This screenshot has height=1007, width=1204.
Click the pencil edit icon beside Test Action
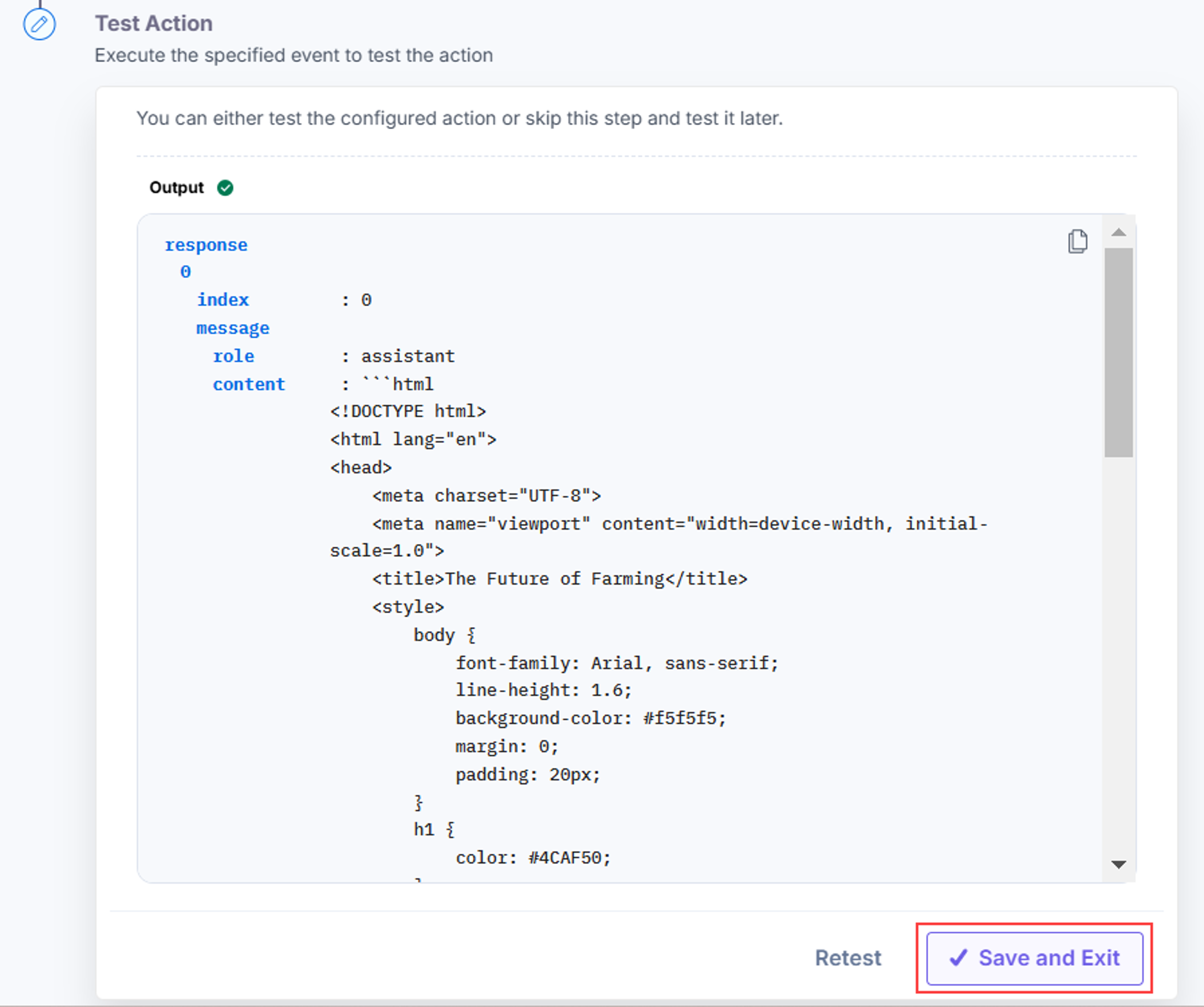coord(39,25)
